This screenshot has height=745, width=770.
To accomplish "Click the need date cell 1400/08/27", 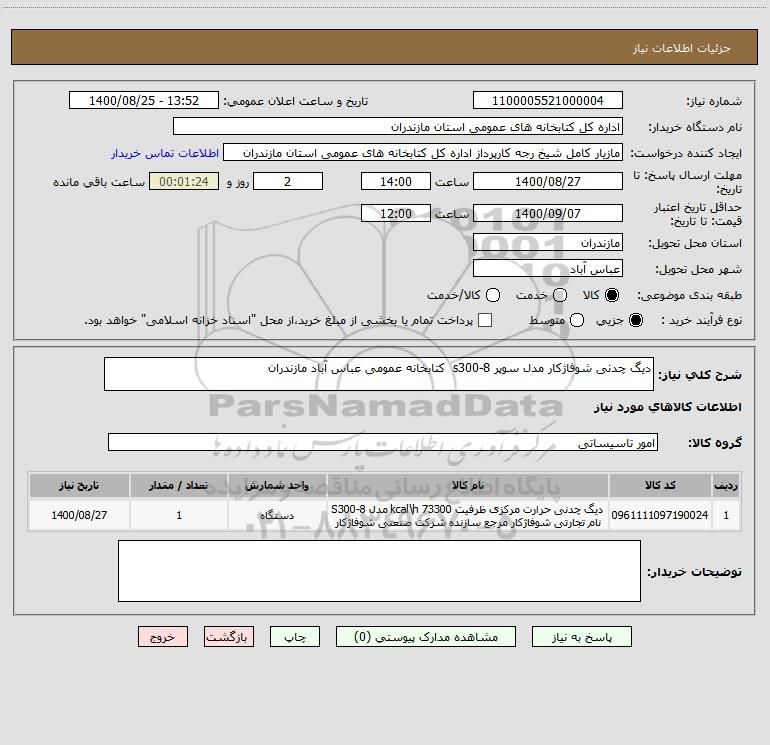I will click(79, 515).
